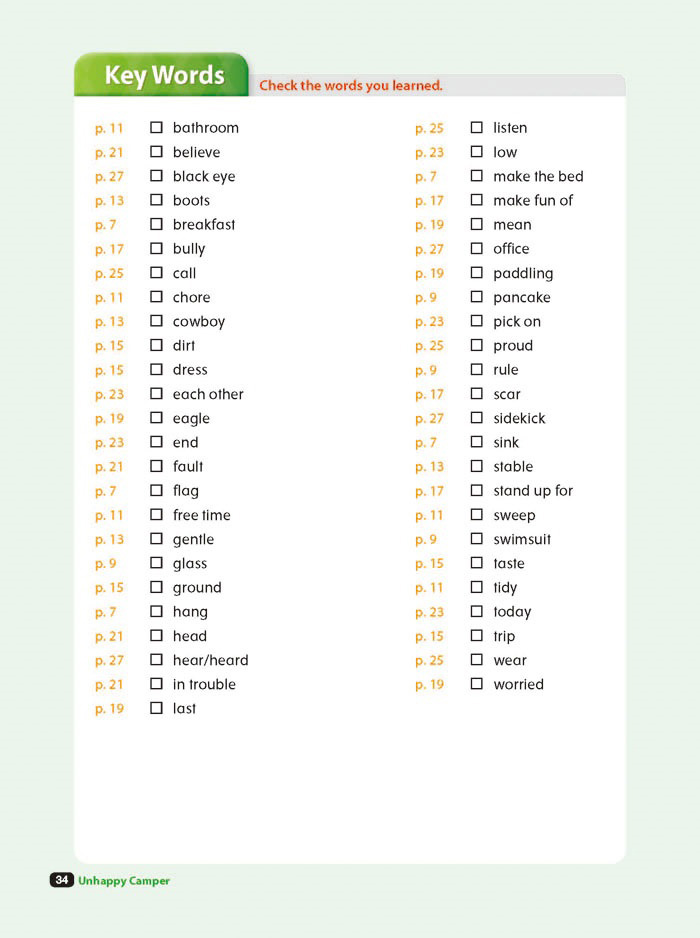Click the p. 19 reference beside eagle
Image resolution: width=700 pixels, height=938 pixels.
click(x=109, y=419)
